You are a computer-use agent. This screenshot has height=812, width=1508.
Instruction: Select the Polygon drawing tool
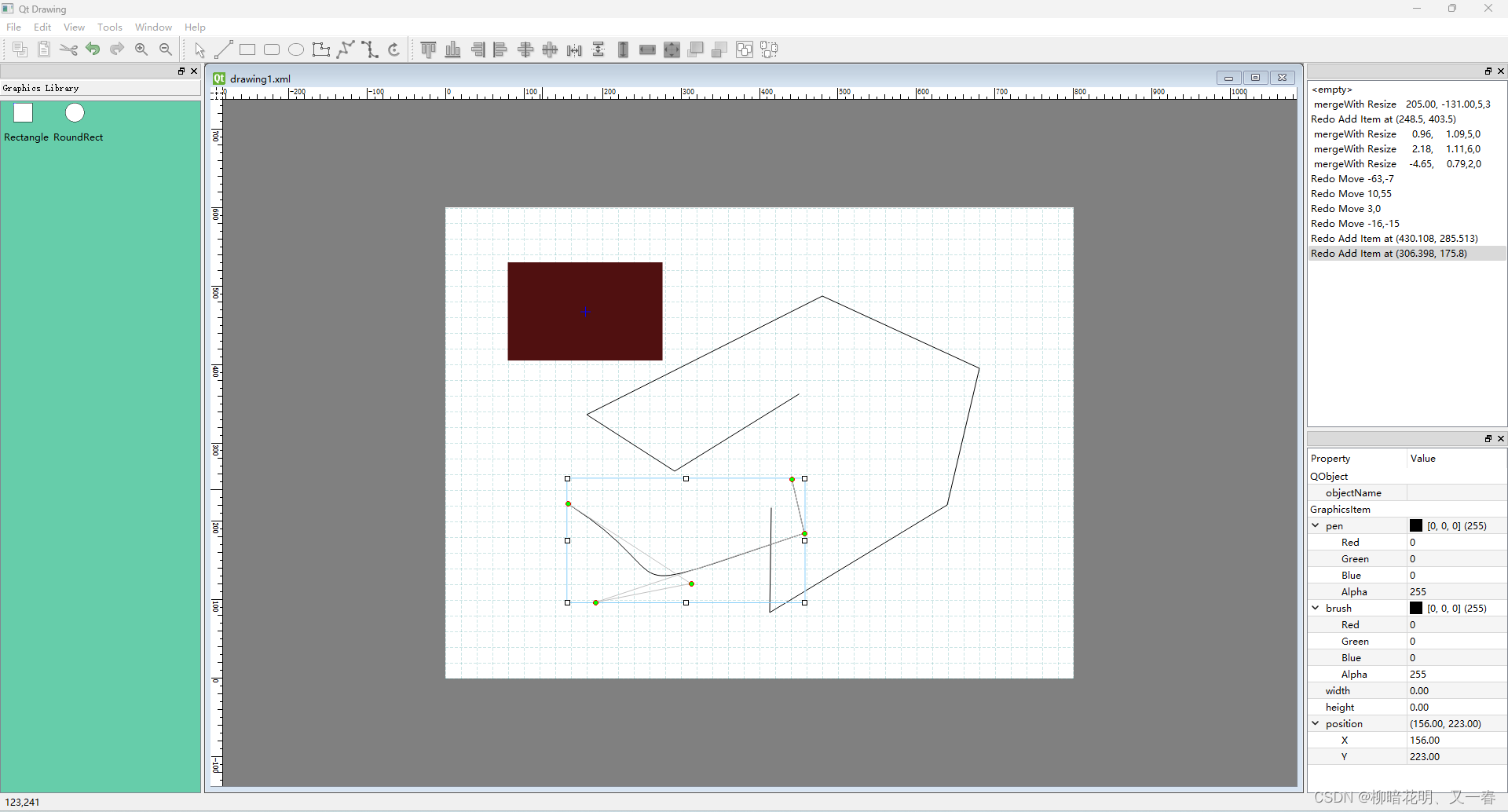[320, 49]
